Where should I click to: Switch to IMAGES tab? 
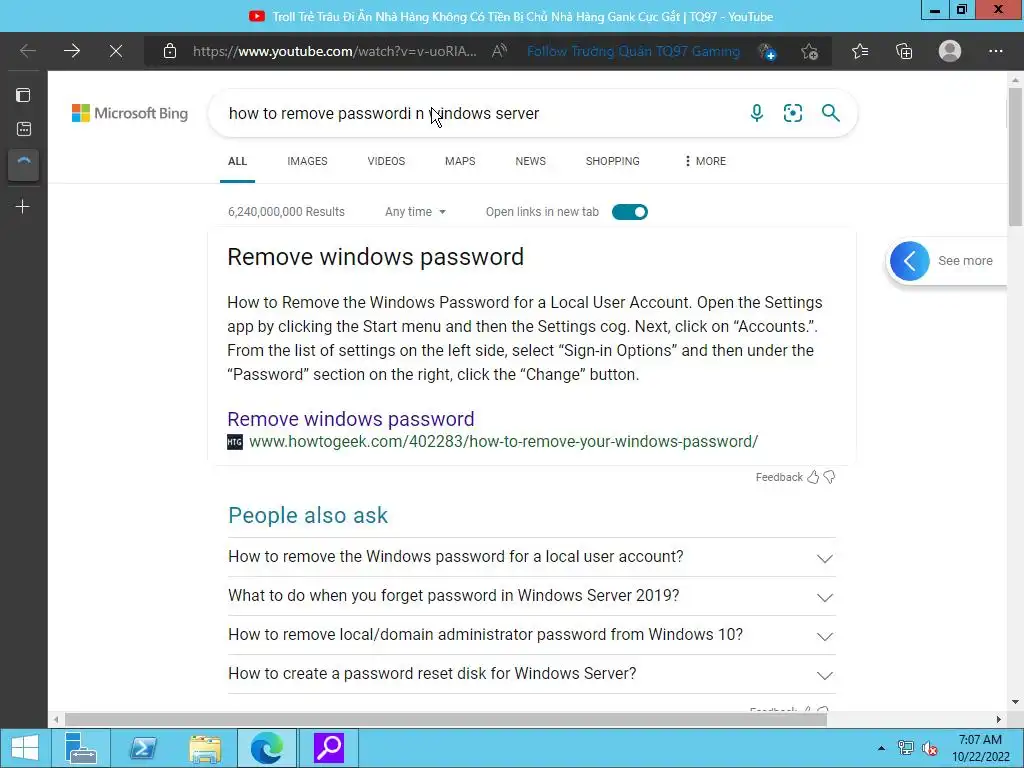[308, 161]
